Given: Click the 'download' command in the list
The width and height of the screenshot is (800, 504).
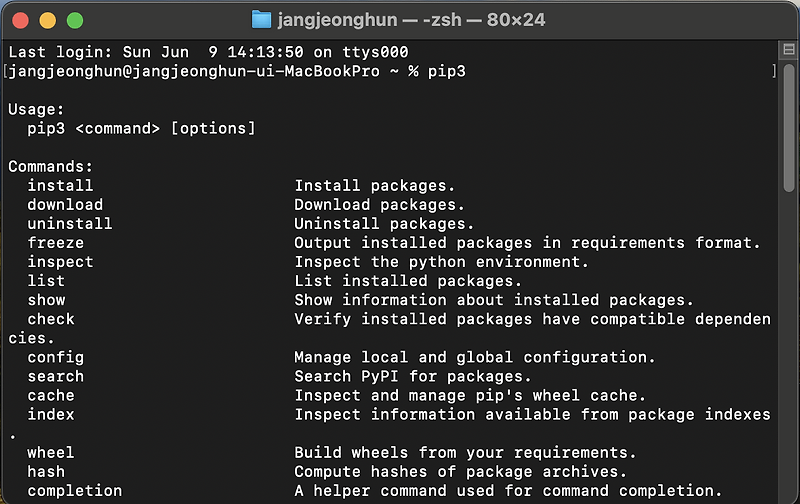Looking at the screenshot, I should pyautogui.click(x=65, y=204).
